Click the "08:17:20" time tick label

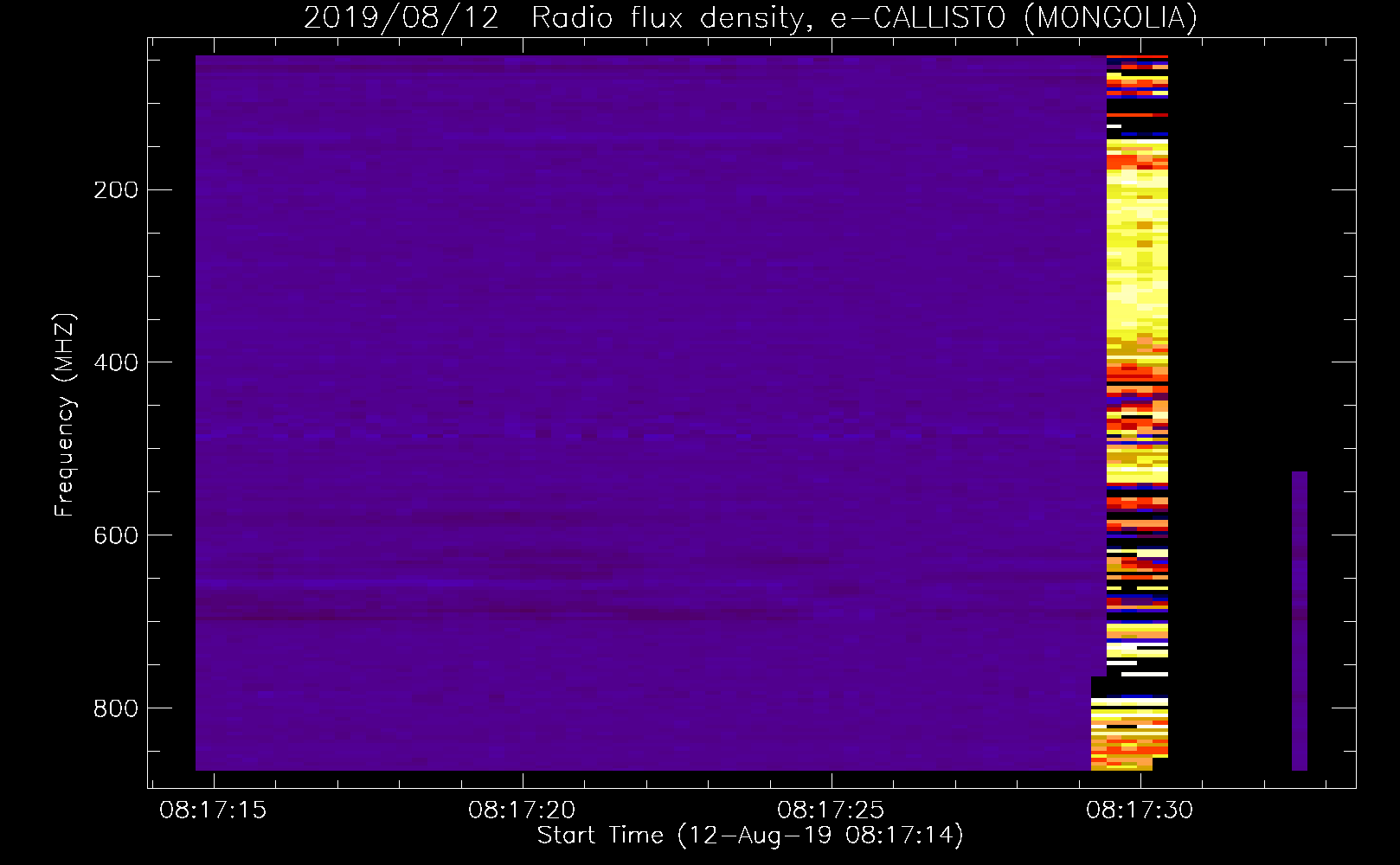pyautogui.click(x=522, y=810)
